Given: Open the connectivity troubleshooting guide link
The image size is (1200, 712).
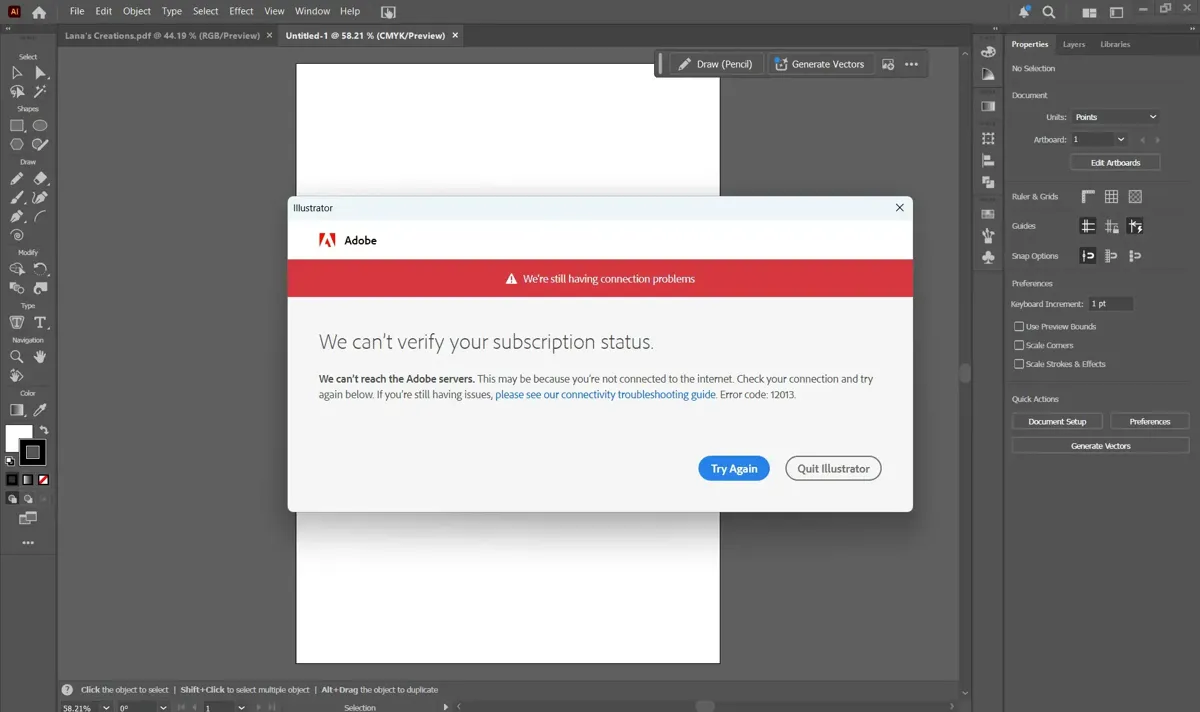Looking at the screenshot, I should (605, 395).
